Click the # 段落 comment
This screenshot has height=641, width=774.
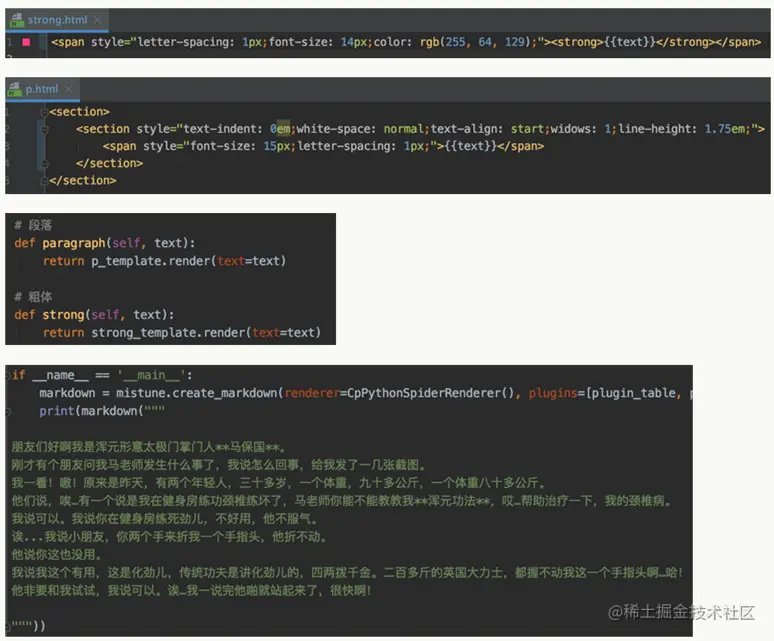point(33,226)
